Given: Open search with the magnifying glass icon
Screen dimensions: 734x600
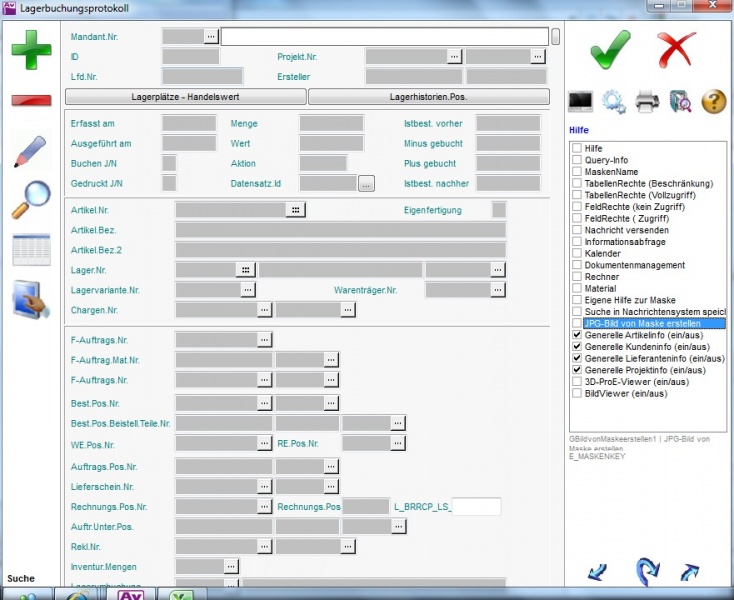Looking at the screenshot, I should coord(31,199).
